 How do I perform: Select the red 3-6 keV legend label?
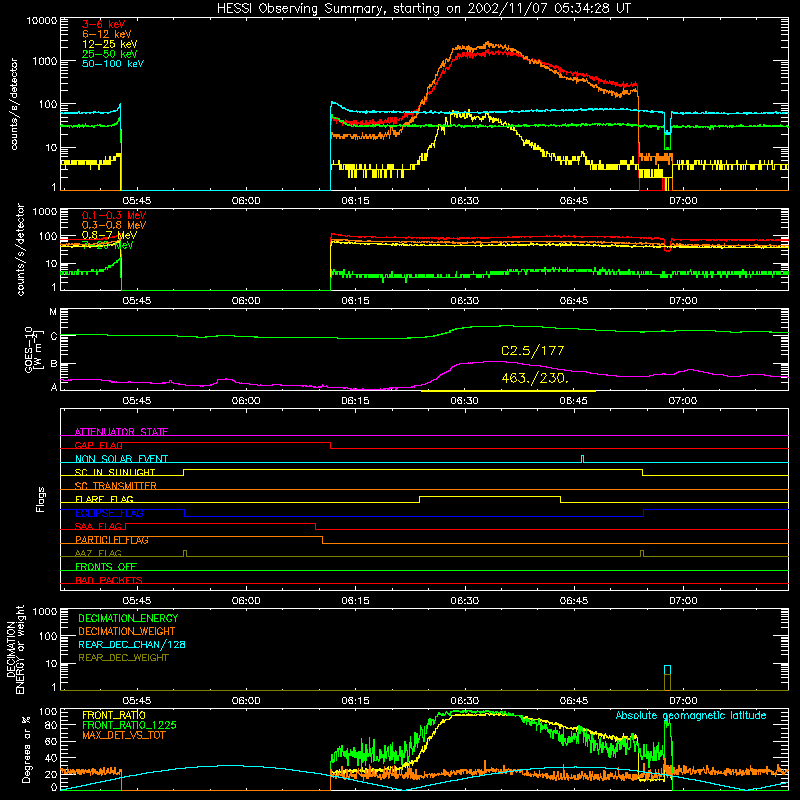(104, 24)
